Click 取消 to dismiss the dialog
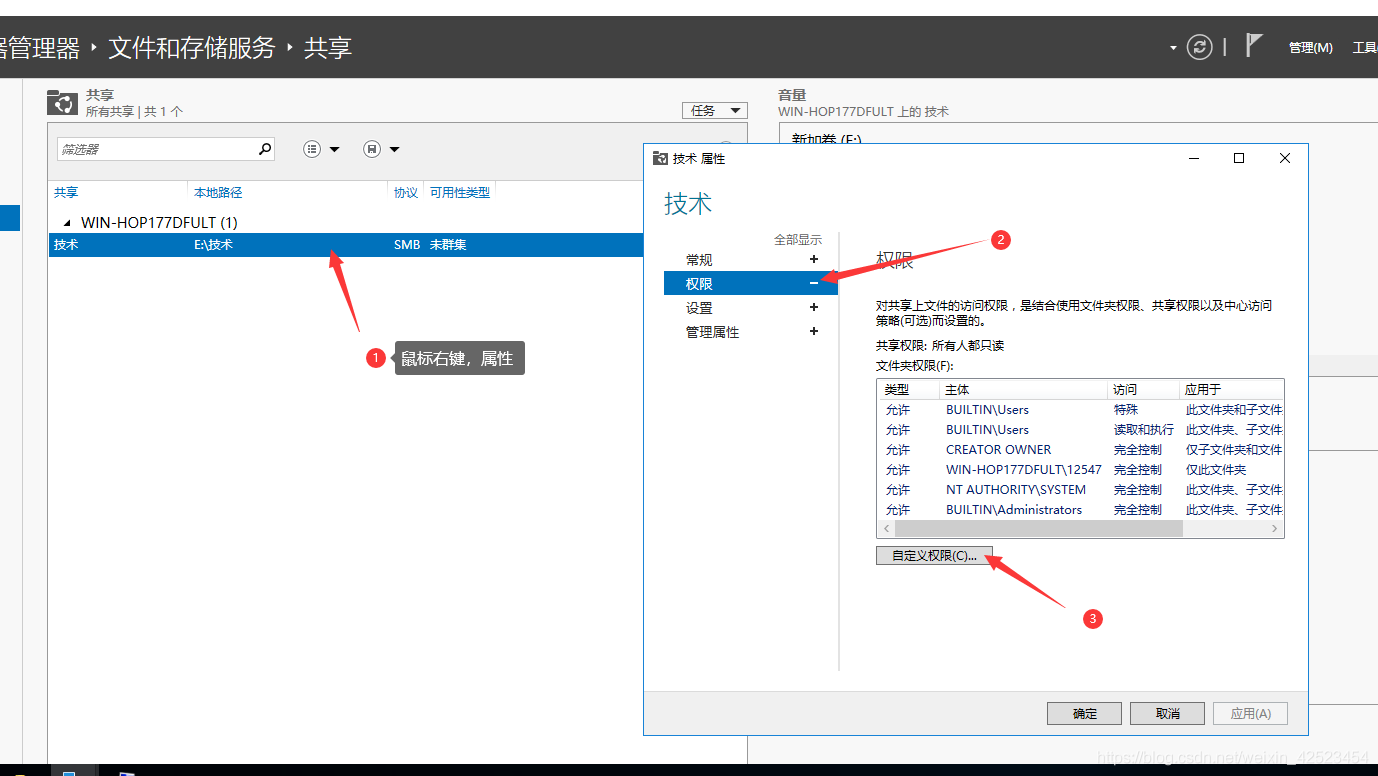 [1167, 713]
